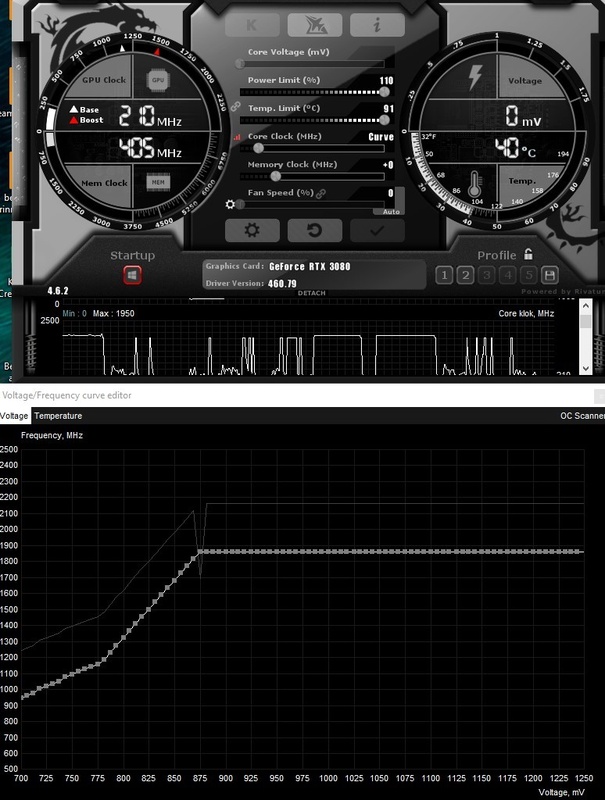Click the Power Limit slider handle

pyautogui.click(x=384, y=92)
